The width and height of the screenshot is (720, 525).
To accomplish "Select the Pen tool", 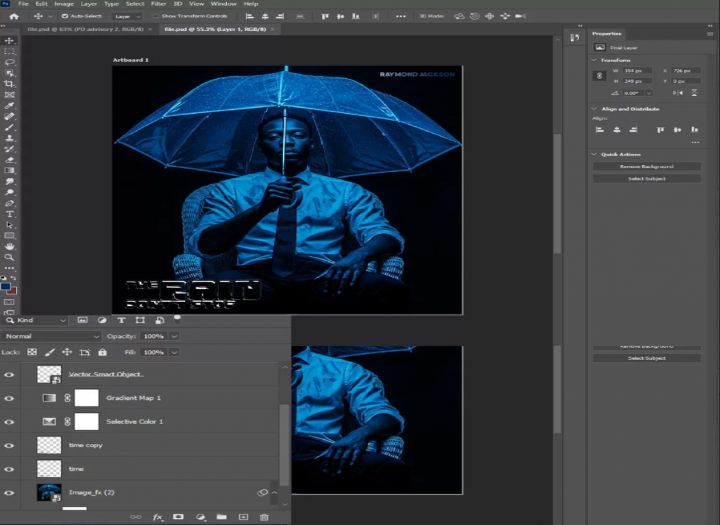I will pyautogui.click(x=9, y=203).
